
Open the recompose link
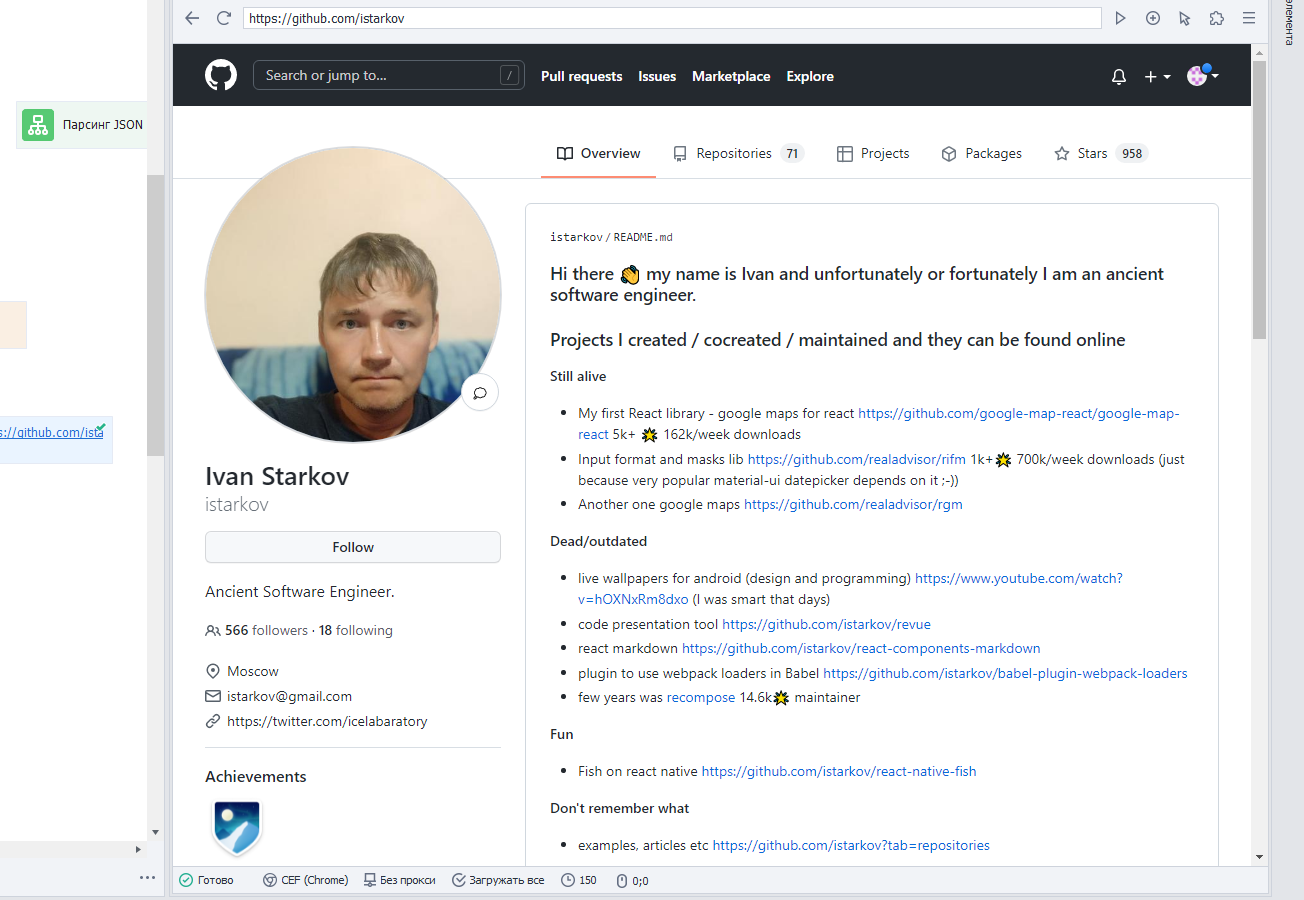click(x=701, y=697)
